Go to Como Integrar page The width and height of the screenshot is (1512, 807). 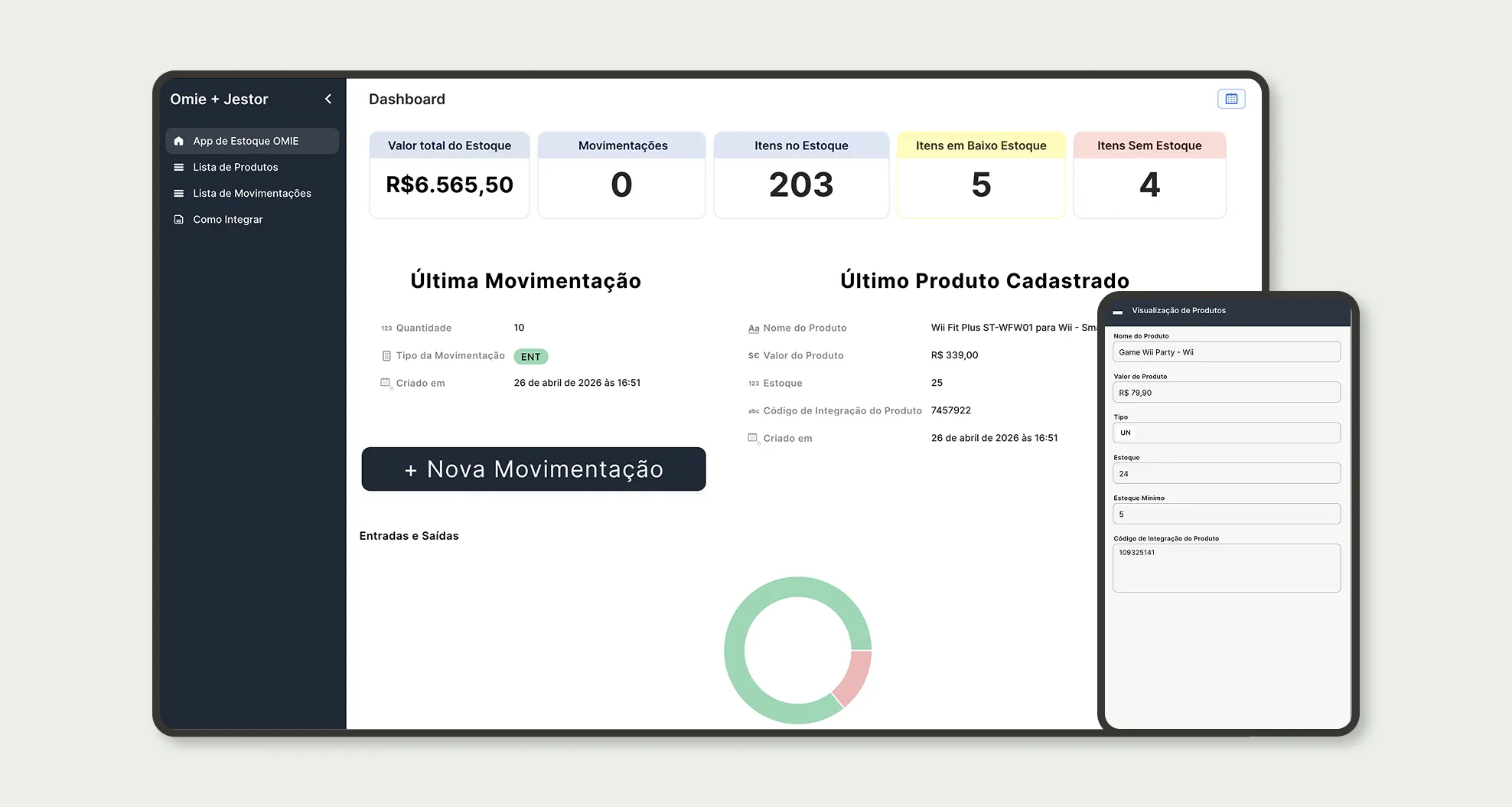227,220
